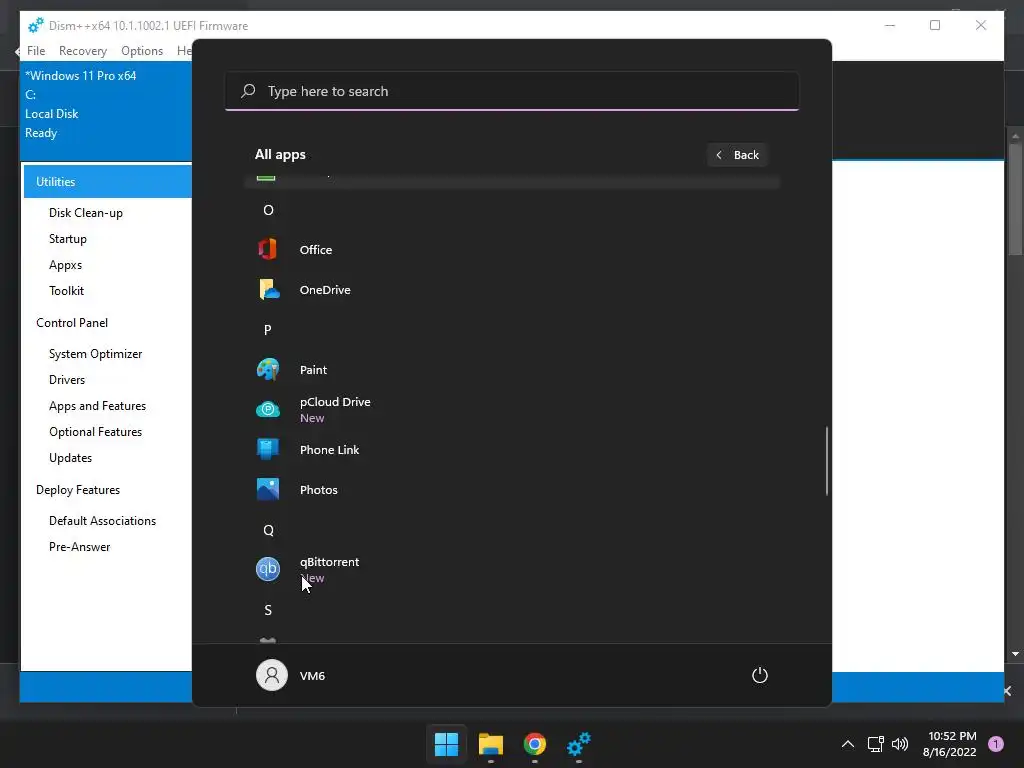Open the volume tray icon
Image resolution: width=1024 pixels, height=768 pixels.
coord(900,744)
